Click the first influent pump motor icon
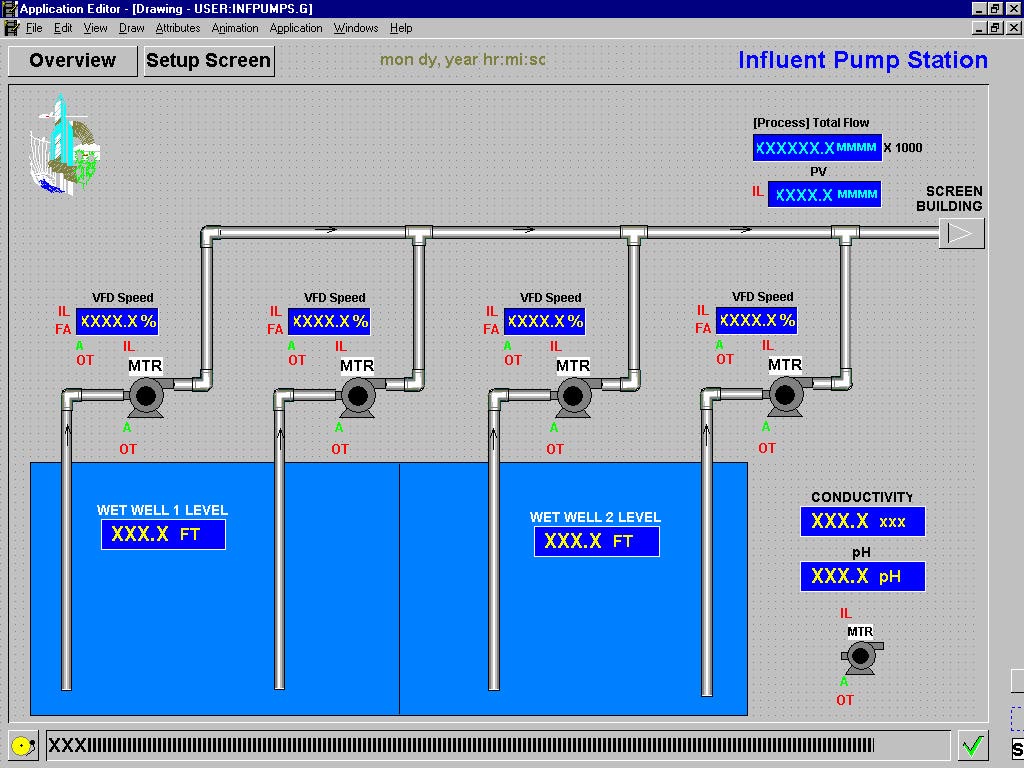Viewport: 1024px width, 768px height. pyautogui.click(x=145, y=397)
